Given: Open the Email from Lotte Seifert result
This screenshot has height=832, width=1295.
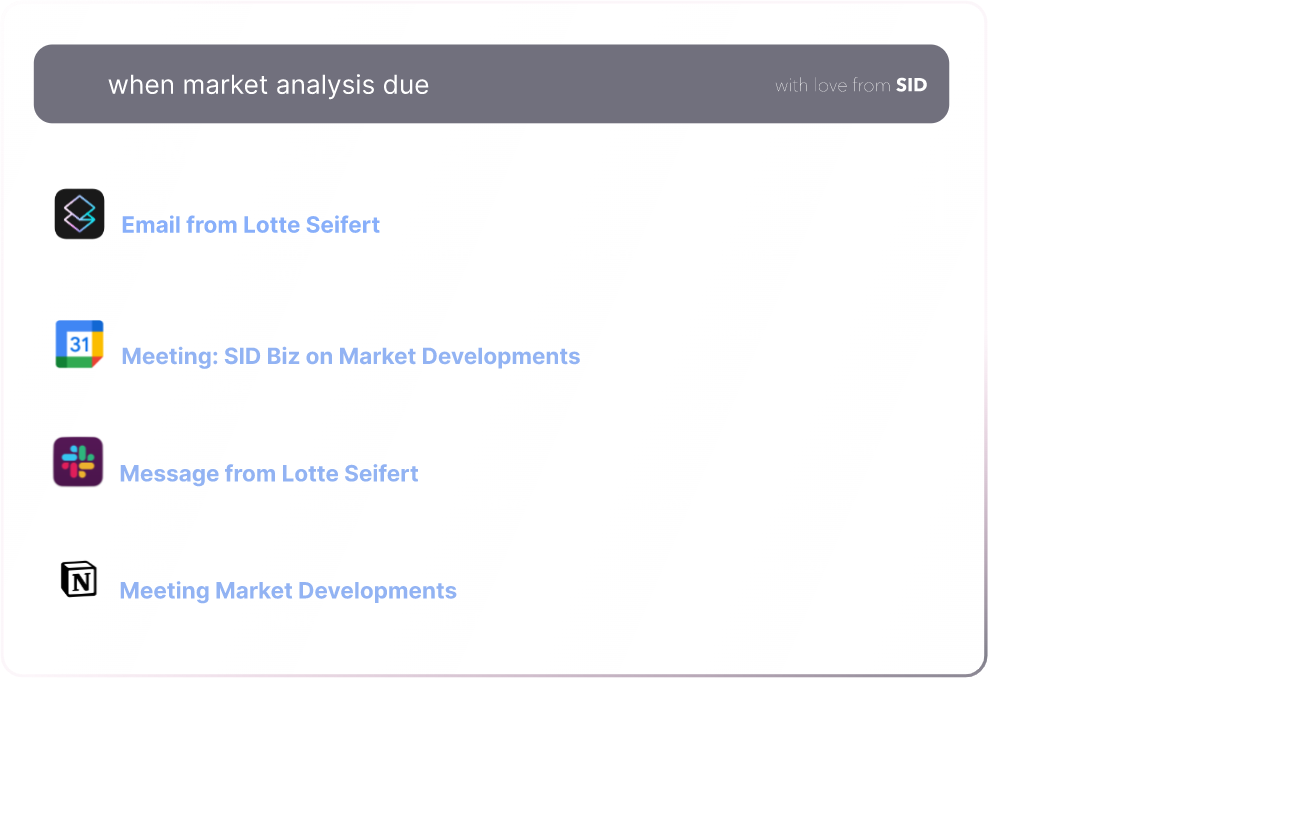Looking at the screenshot, I should (x=250, y=225).
